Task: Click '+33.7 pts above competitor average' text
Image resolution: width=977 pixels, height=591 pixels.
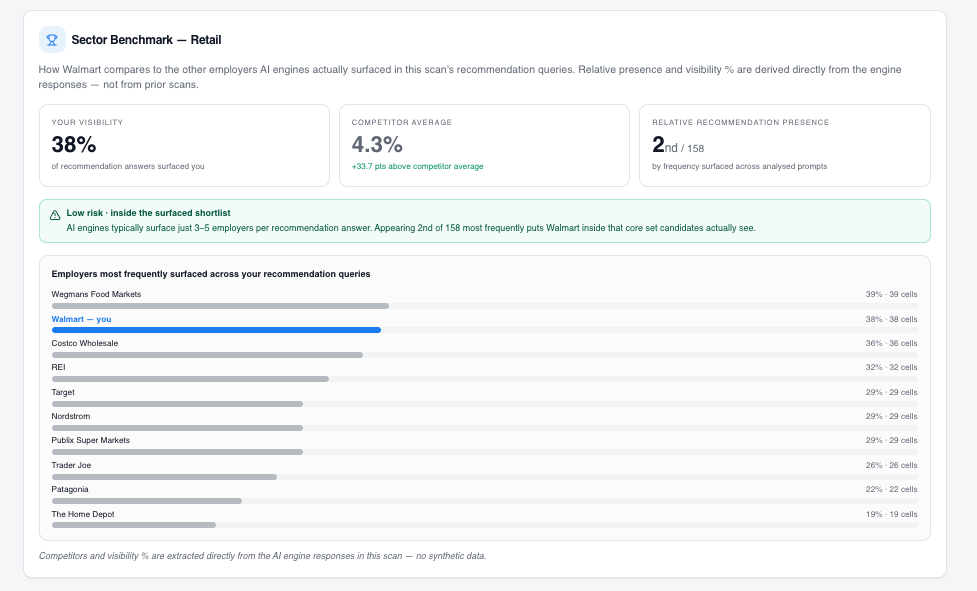Action: click(417, 166)
